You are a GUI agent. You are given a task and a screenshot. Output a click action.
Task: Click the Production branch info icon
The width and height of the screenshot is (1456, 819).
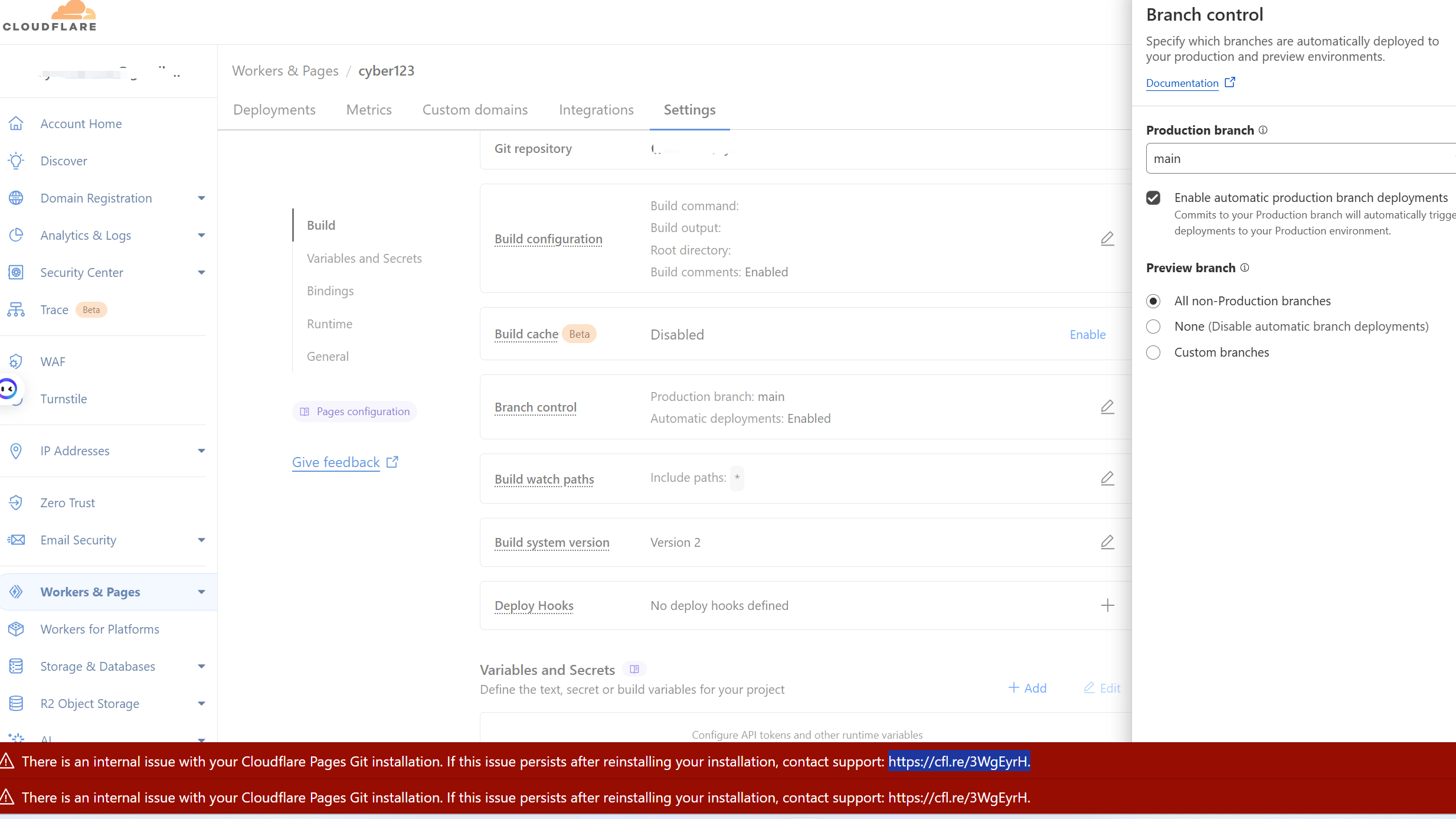pyautogui.click(x=1263, y=130)
